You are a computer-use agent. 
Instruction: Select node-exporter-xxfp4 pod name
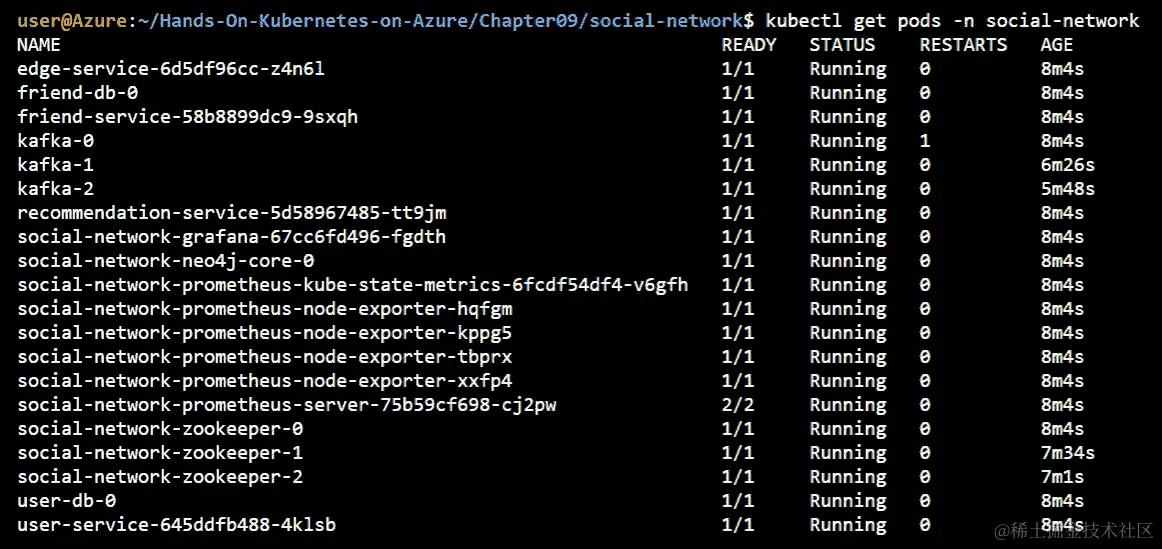[265, 381]
